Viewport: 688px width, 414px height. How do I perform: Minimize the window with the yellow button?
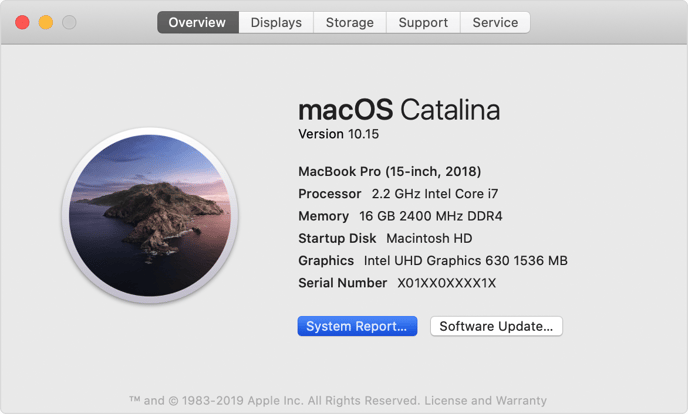46,22
